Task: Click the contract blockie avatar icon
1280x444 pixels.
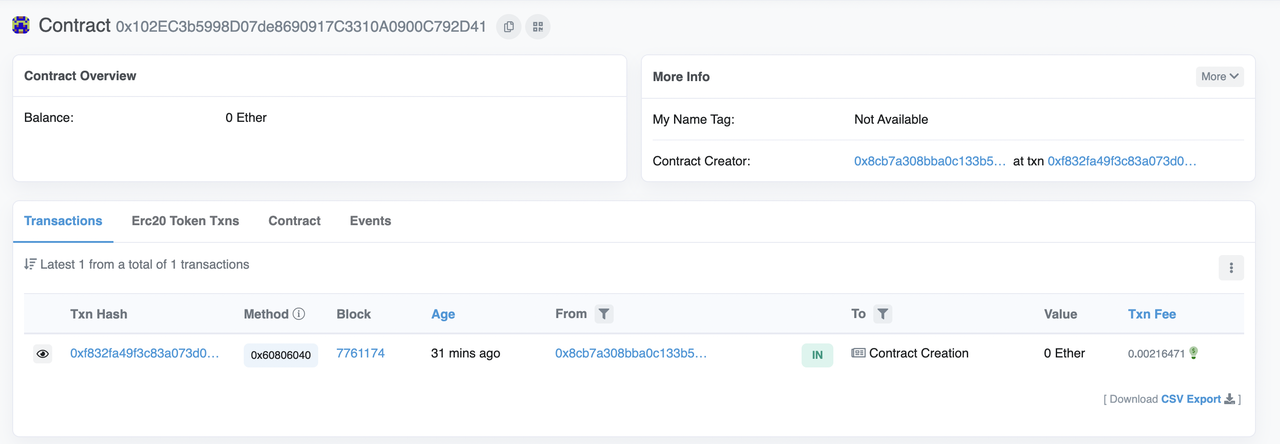Action: (21, 26)
